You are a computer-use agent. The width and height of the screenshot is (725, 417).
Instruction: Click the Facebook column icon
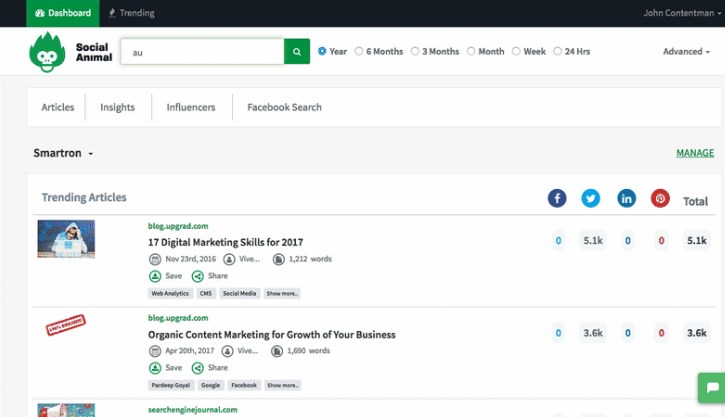coord(557,198)
